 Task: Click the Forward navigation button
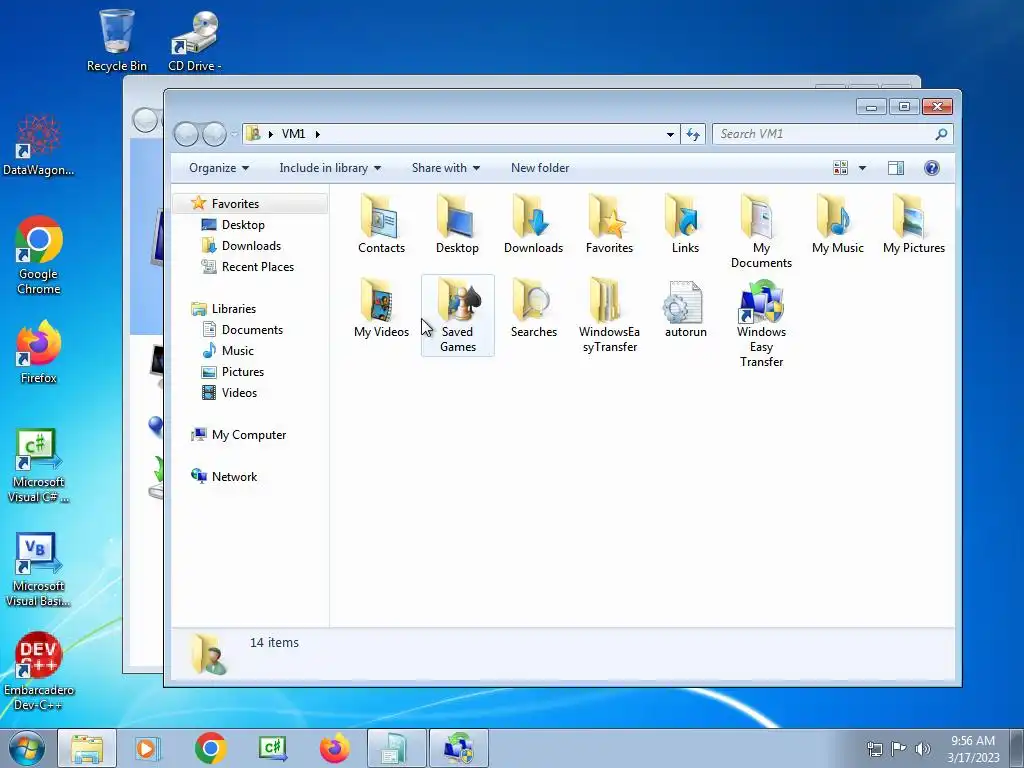tap(214, 134)
